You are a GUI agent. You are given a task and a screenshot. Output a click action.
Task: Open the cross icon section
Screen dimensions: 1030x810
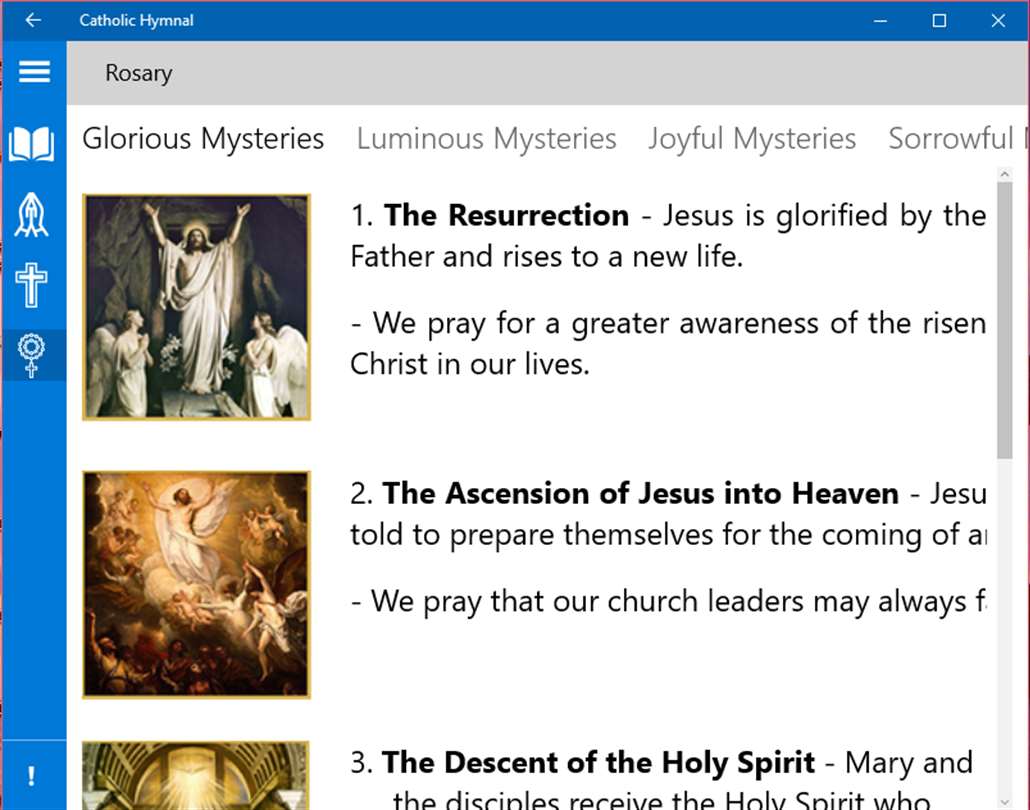[32, 285]
